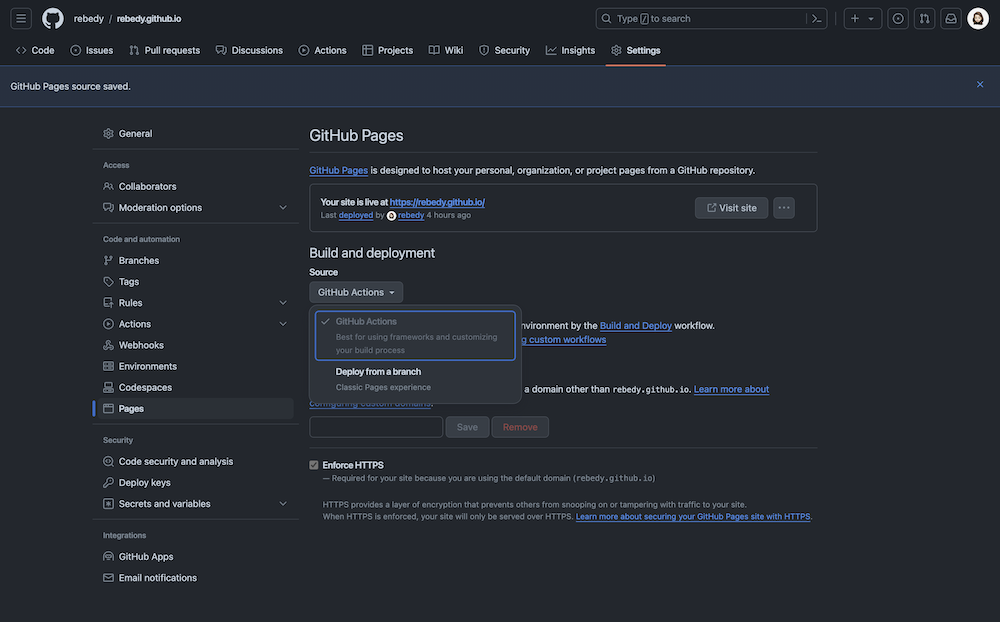Click the Remove custom domain button
The height and width of the screenshot is (622, 1000).
tap(520, 427)
